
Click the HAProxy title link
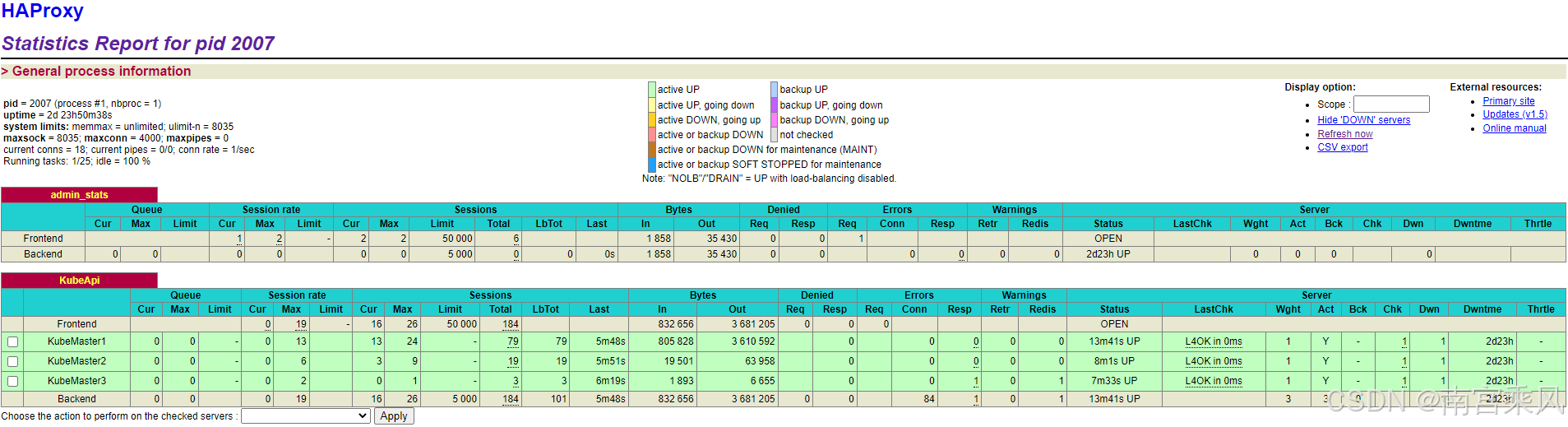tap(42, 11)
